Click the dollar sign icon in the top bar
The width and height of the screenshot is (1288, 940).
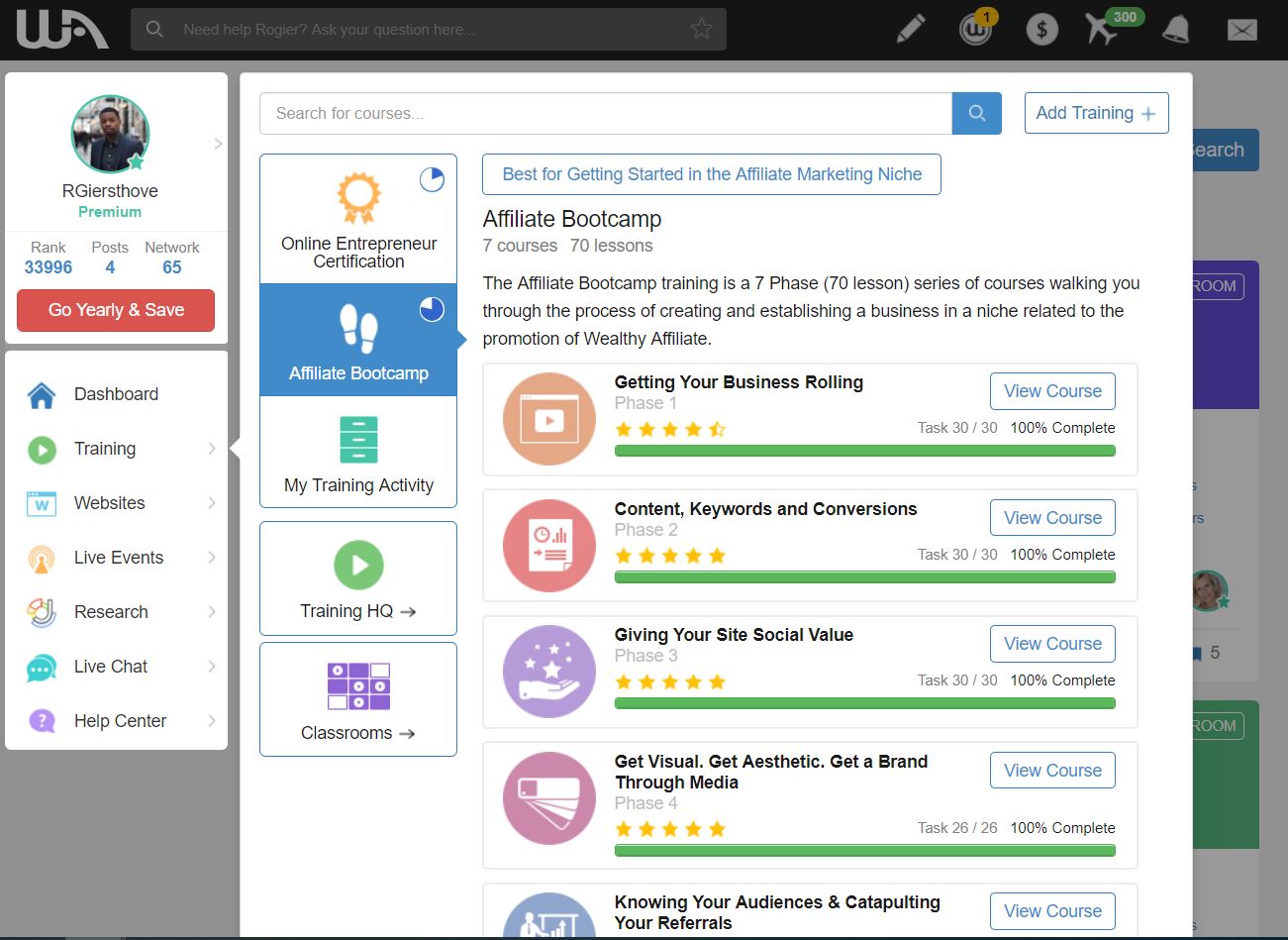click(1041, 30)
